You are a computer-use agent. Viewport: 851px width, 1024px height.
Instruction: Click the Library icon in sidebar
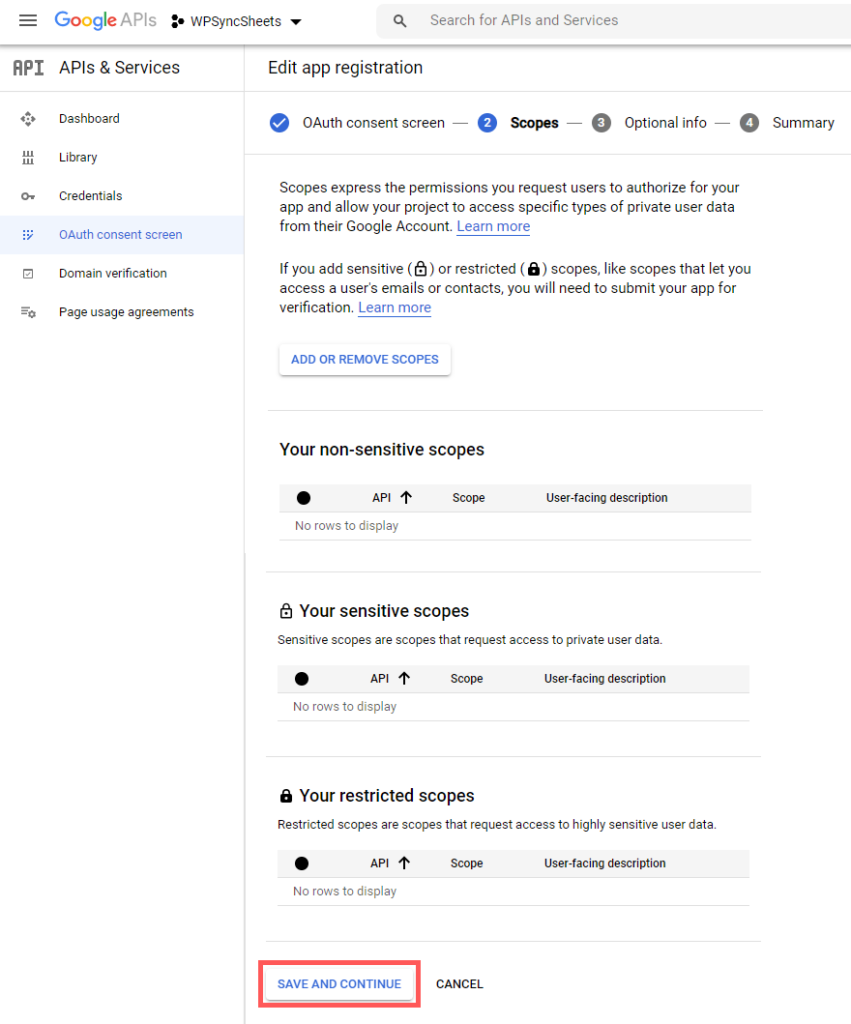[x=27, y=157]
